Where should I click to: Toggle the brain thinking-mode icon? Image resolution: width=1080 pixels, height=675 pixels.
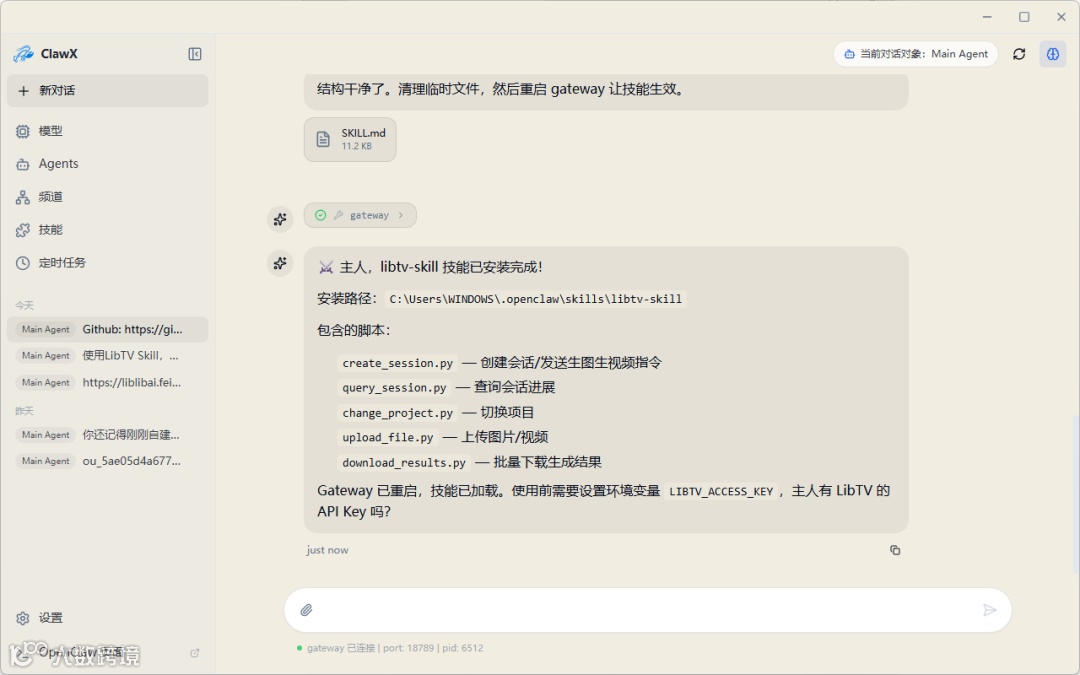1052,54
